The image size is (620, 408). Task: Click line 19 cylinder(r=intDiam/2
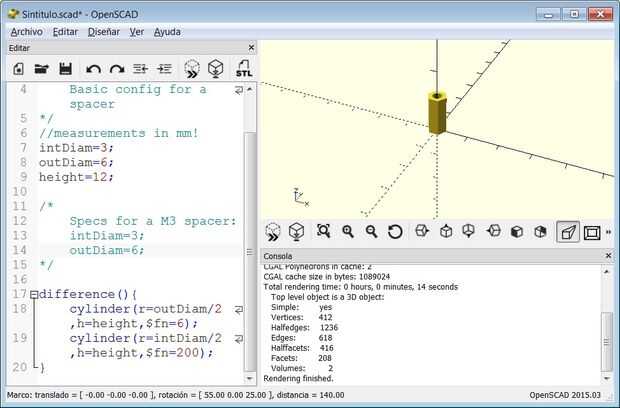146,338
